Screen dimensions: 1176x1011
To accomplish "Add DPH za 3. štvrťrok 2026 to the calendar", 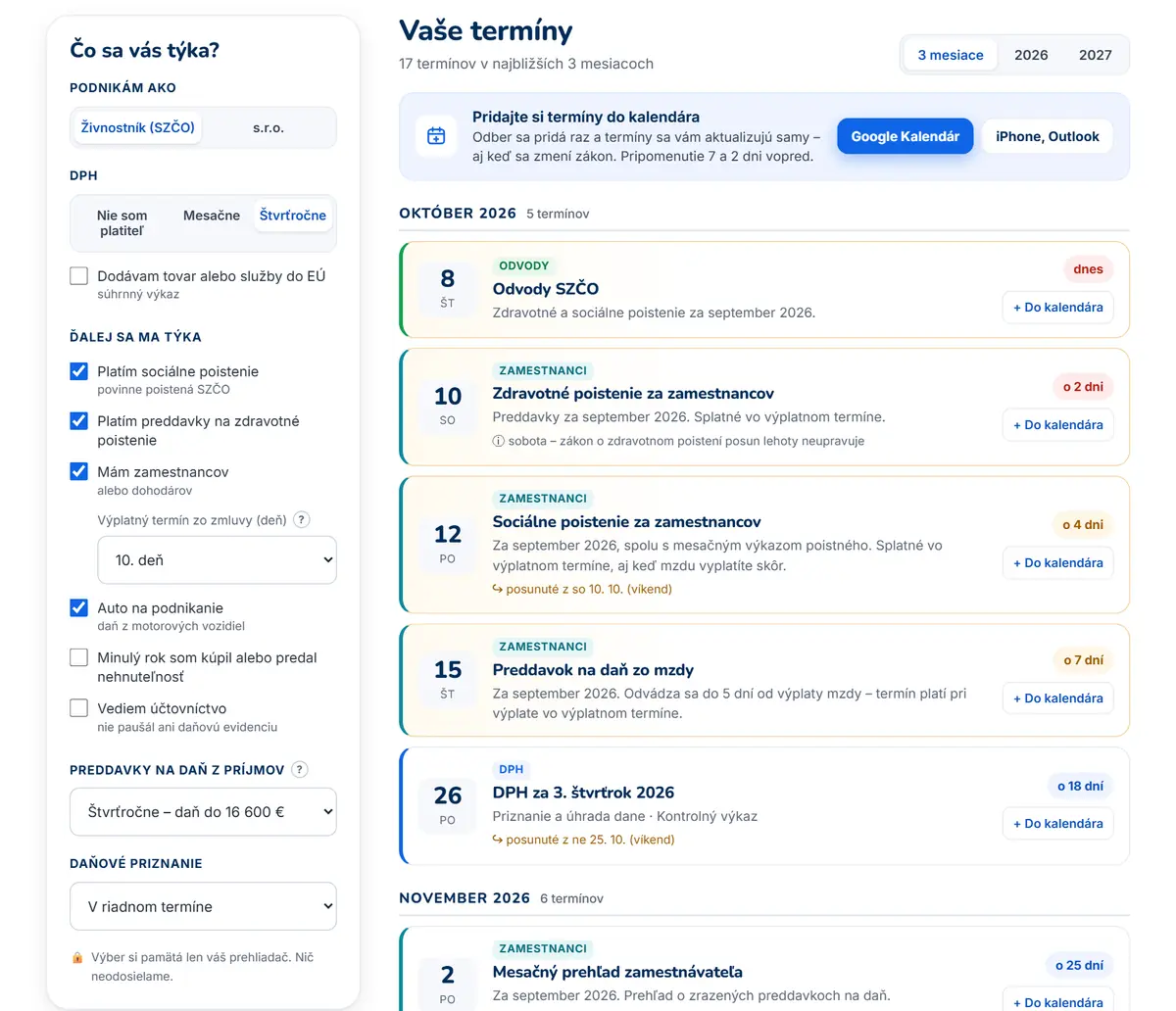I will pos(1058,824).
